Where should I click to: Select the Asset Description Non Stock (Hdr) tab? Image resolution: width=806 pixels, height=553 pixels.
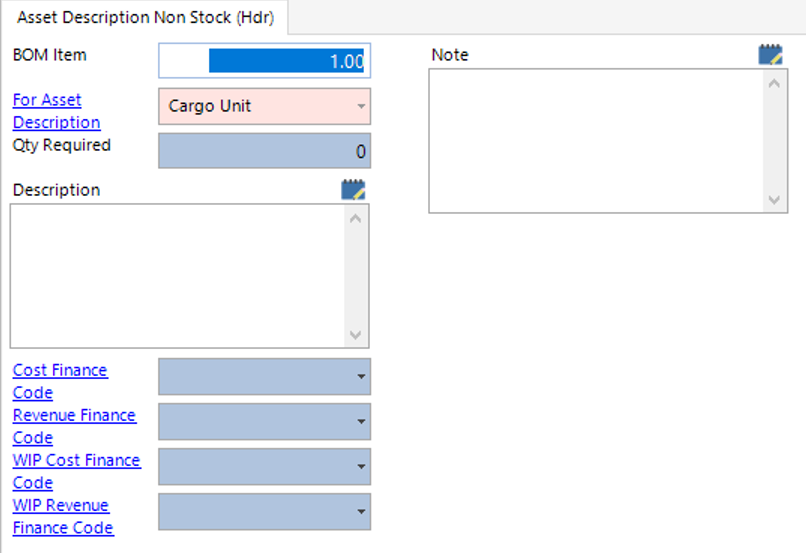[146, 18]
